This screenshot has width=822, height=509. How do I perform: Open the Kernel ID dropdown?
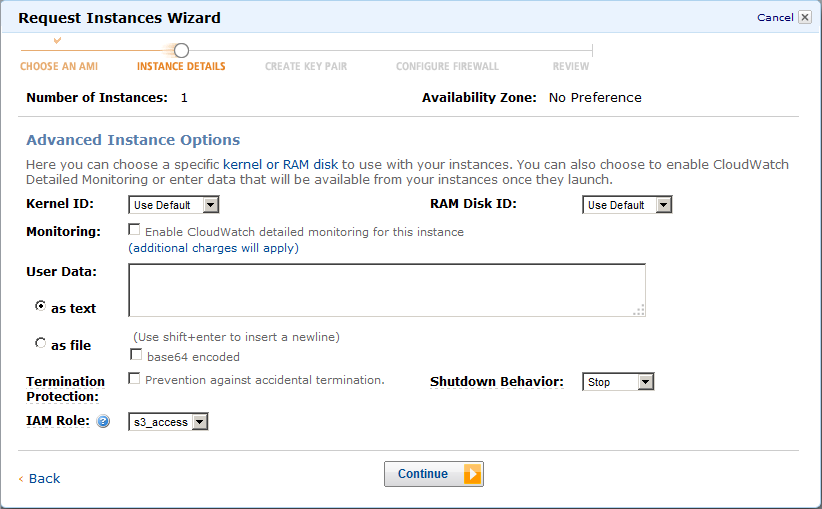(x=174, y=205)
